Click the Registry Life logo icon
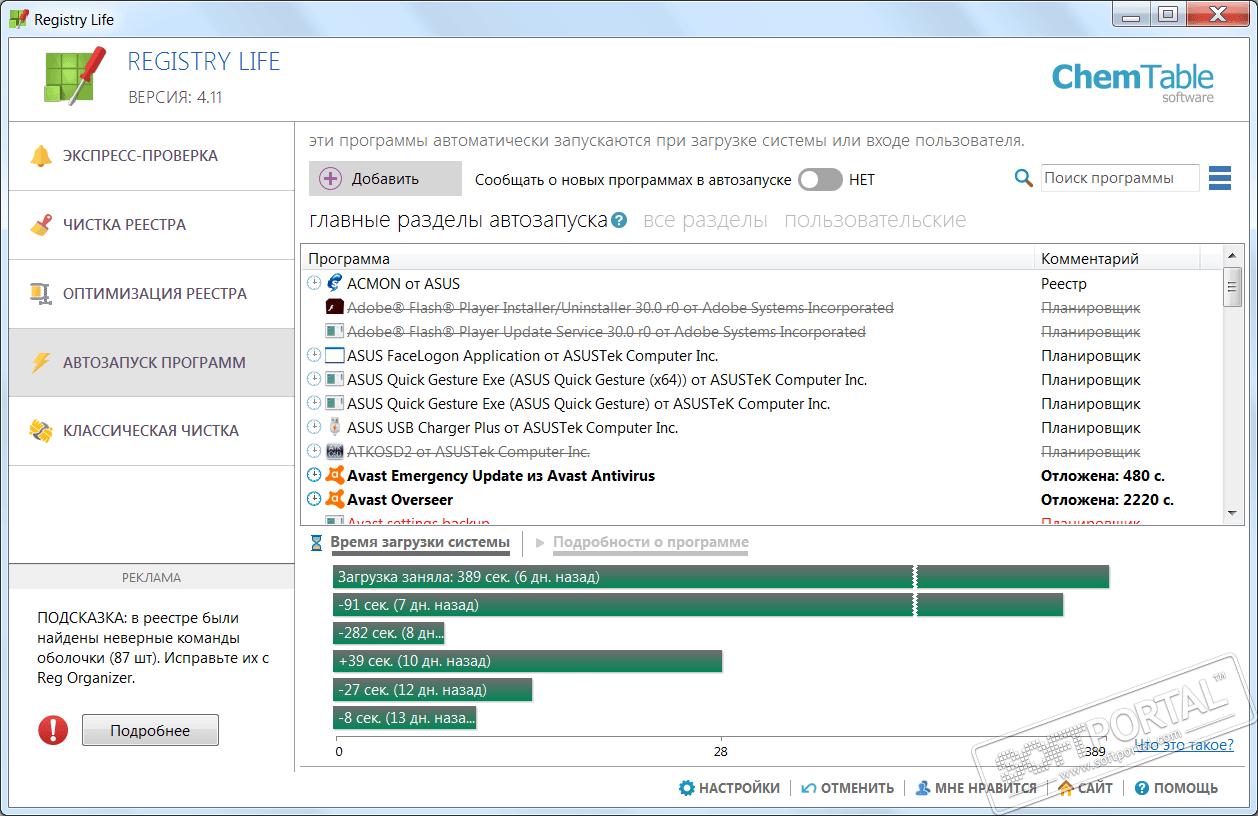The image size is (1258, 816). click(75, 75)
